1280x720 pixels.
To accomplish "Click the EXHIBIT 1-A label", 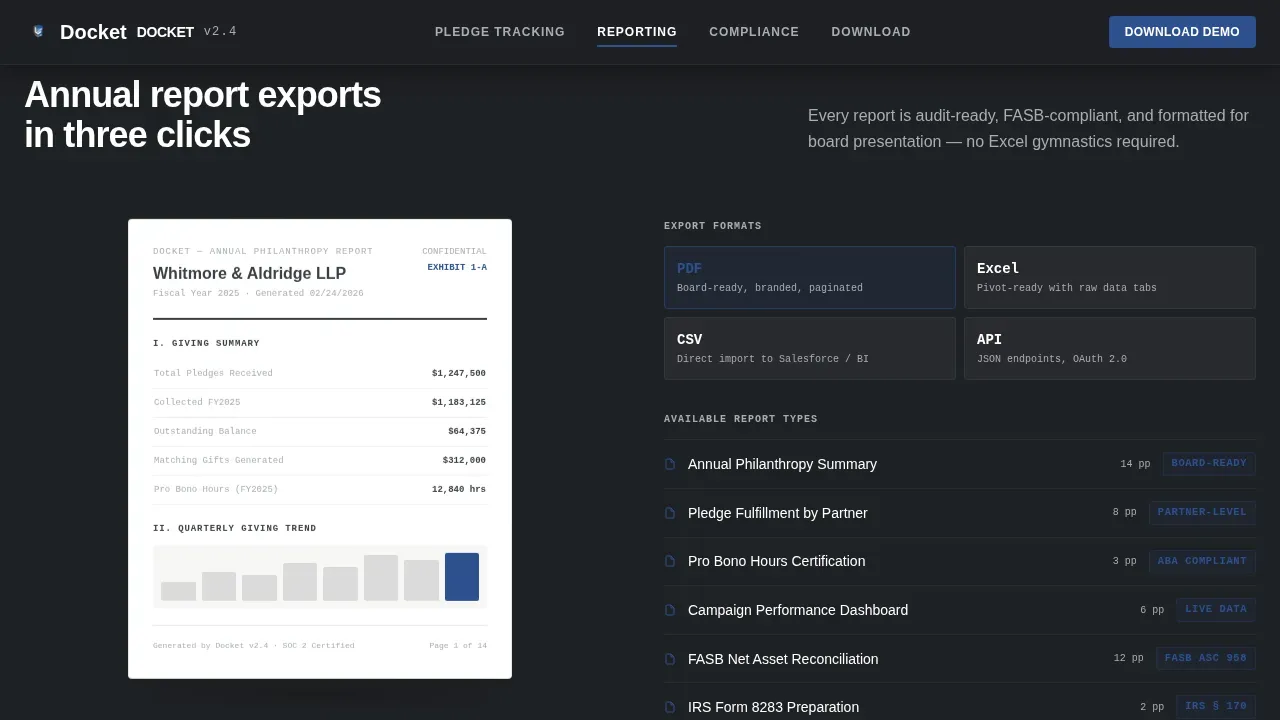I will pos(457,267).
